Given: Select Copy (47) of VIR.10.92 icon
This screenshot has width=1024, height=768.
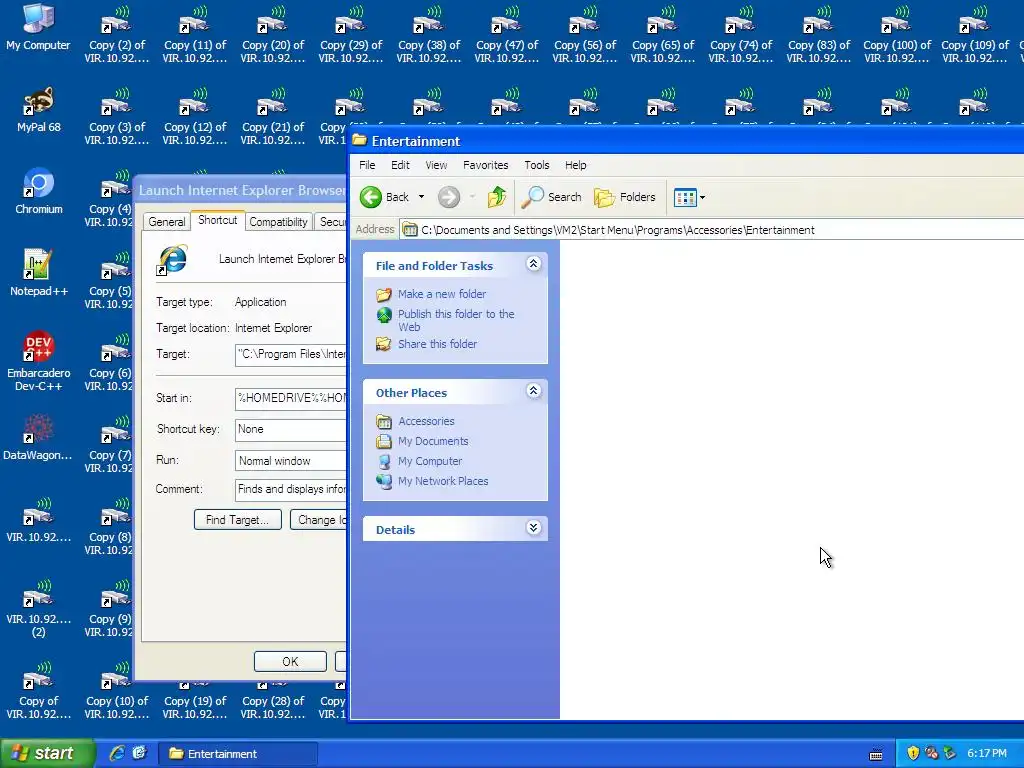Looking at the screenshot, I should pos(507,35).
